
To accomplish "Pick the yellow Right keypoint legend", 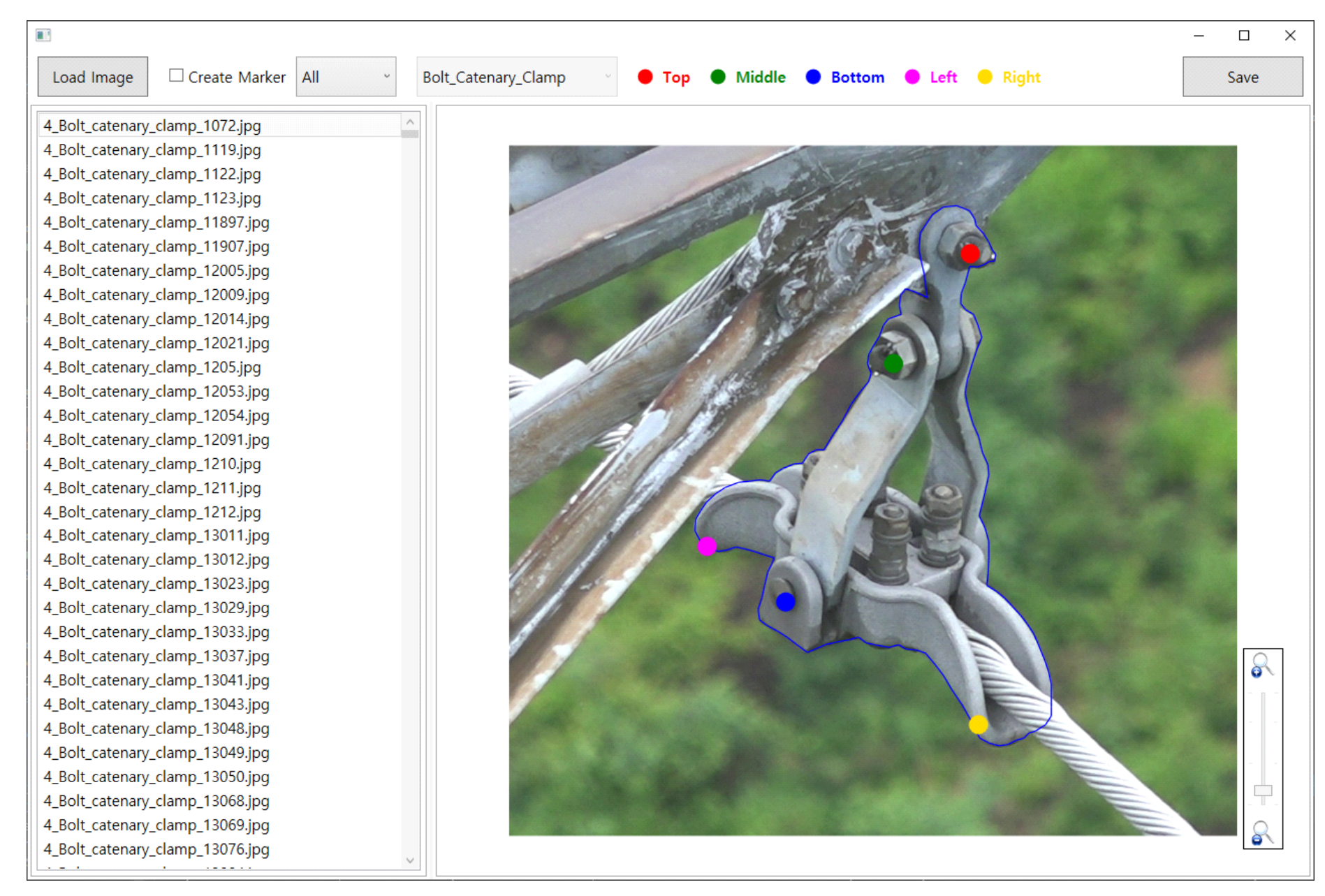I will [x=1009, y=77].
